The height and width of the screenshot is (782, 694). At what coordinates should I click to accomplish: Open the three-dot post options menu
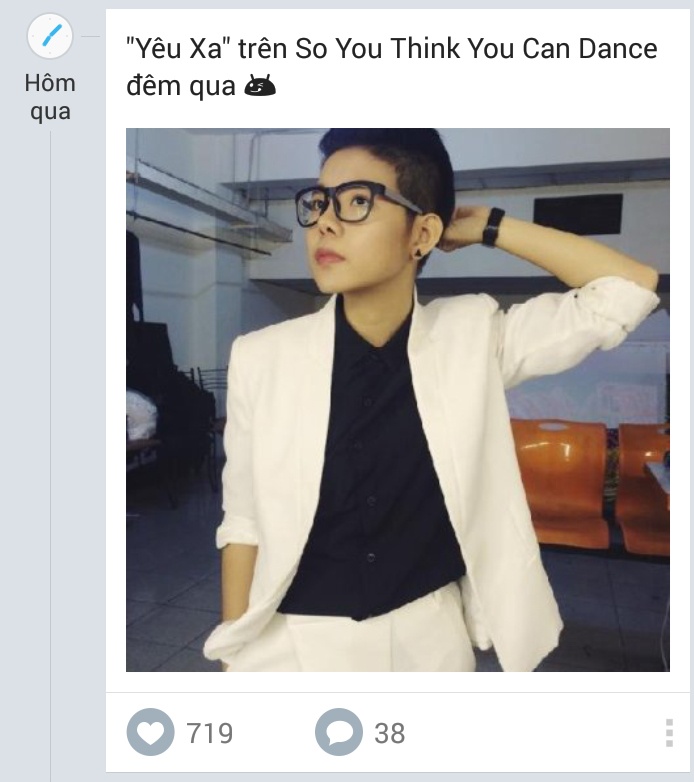click(x=669, y=733)
